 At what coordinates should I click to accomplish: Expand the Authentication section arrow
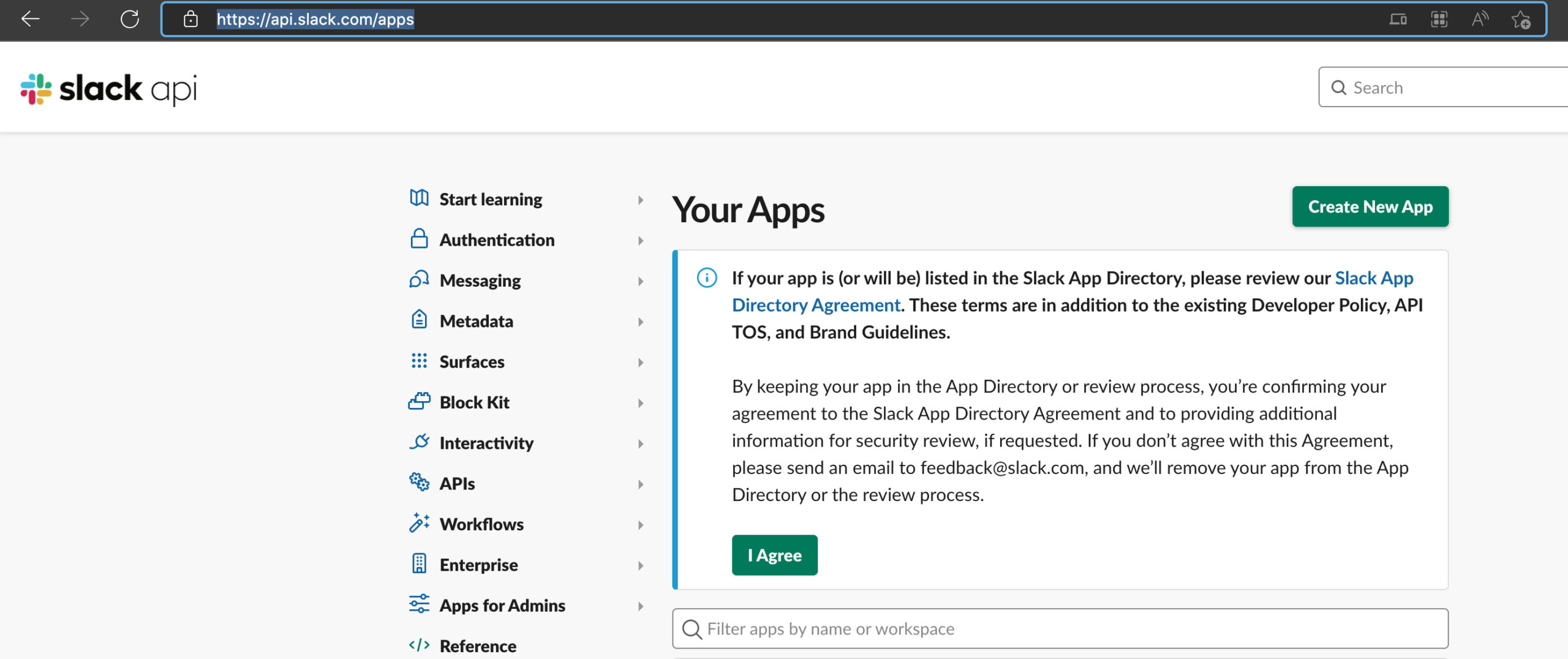pos(640,241)
